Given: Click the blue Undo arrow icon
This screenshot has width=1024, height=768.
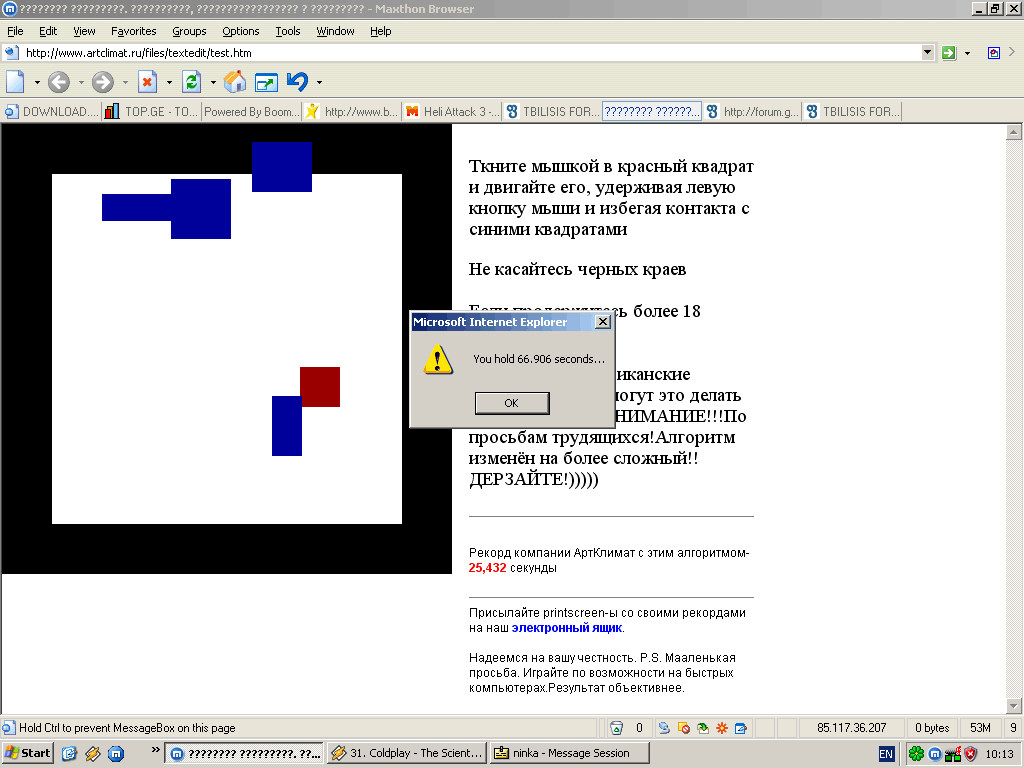Looking at the screenshot, I should [298, 82].
